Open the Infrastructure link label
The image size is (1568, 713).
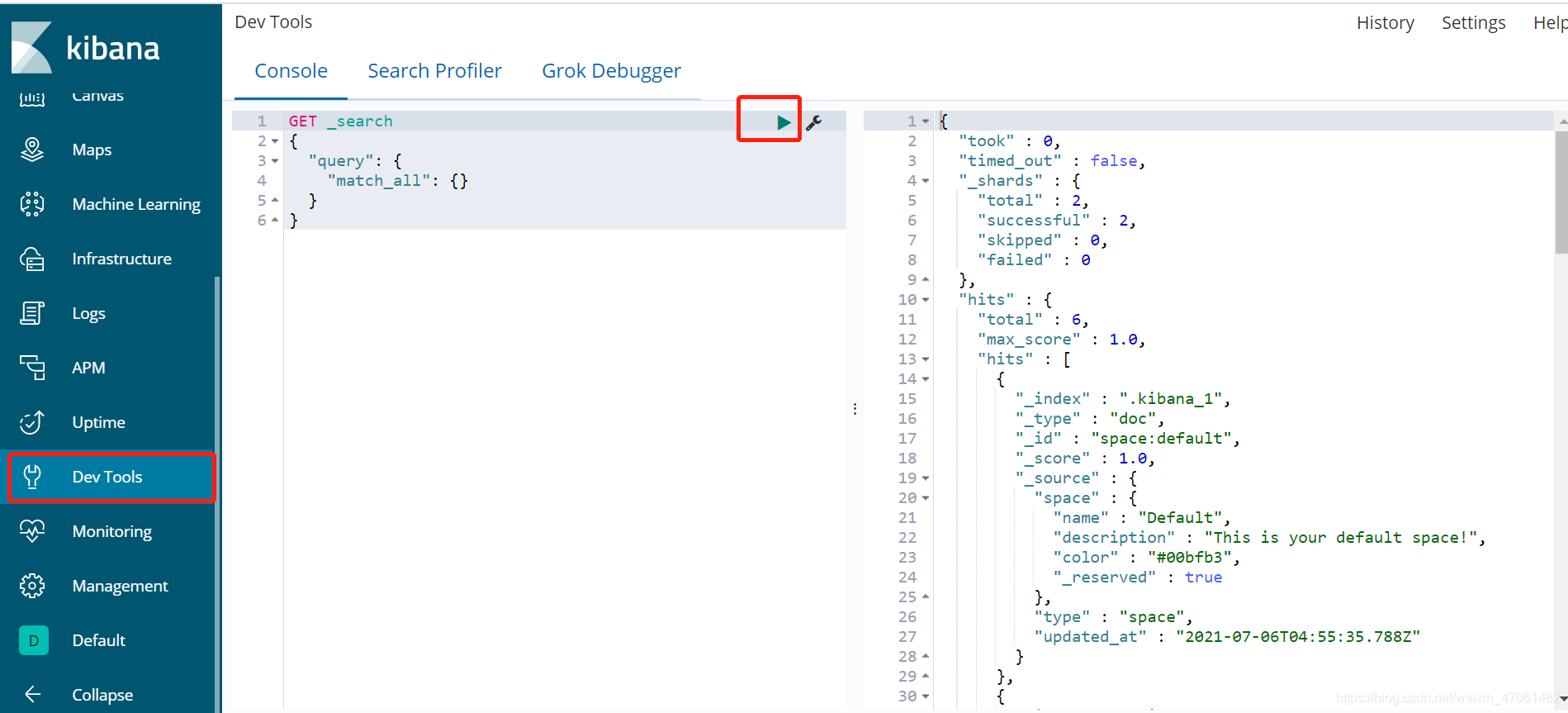point(121,259)
